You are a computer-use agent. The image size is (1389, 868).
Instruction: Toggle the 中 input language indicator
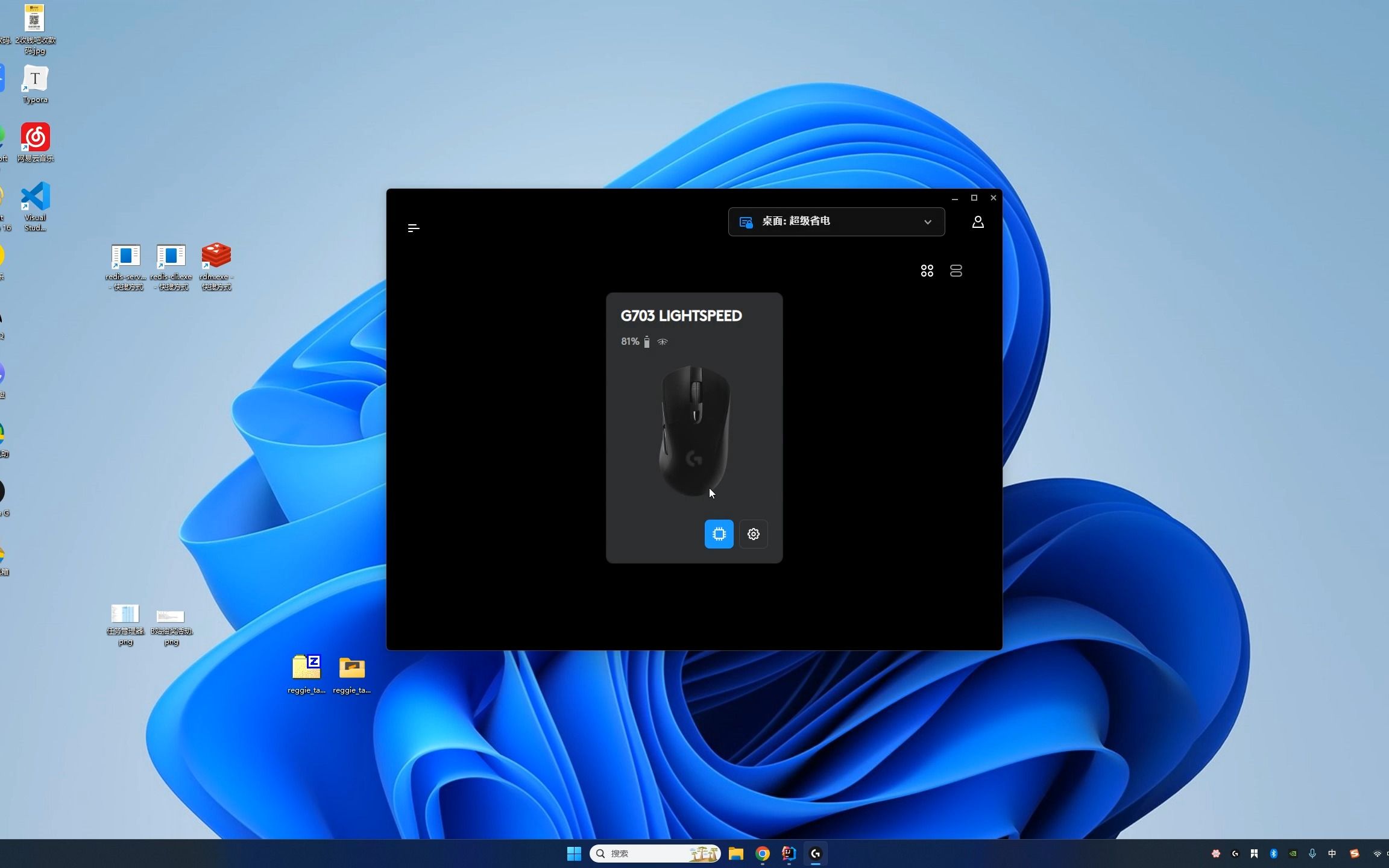1332,854
